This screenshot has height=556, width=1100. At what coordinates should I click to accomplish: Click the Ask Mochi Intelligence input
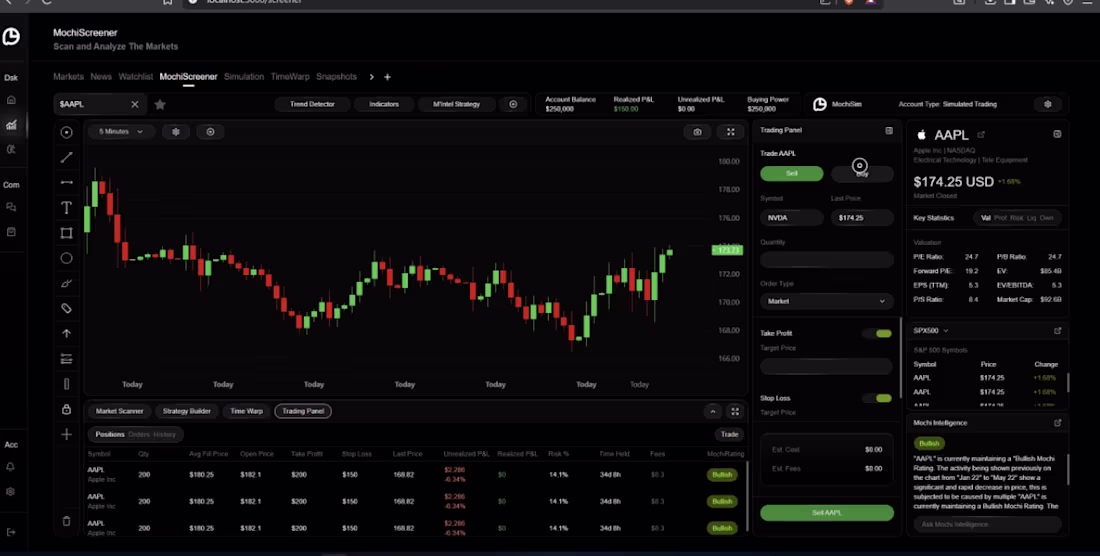point(987,524)
